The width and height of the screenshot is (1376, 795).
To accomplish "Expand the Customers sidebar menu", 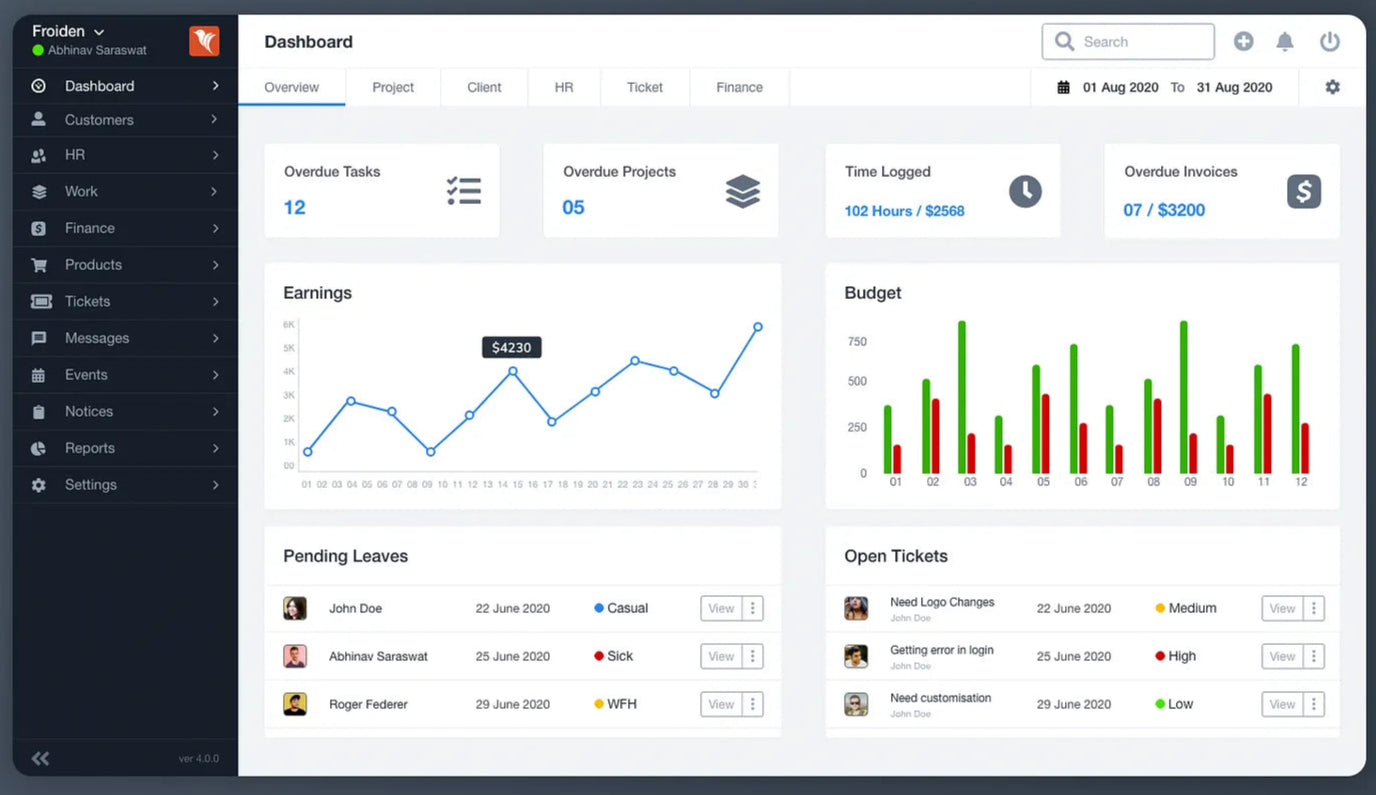I will coord(125,120).
